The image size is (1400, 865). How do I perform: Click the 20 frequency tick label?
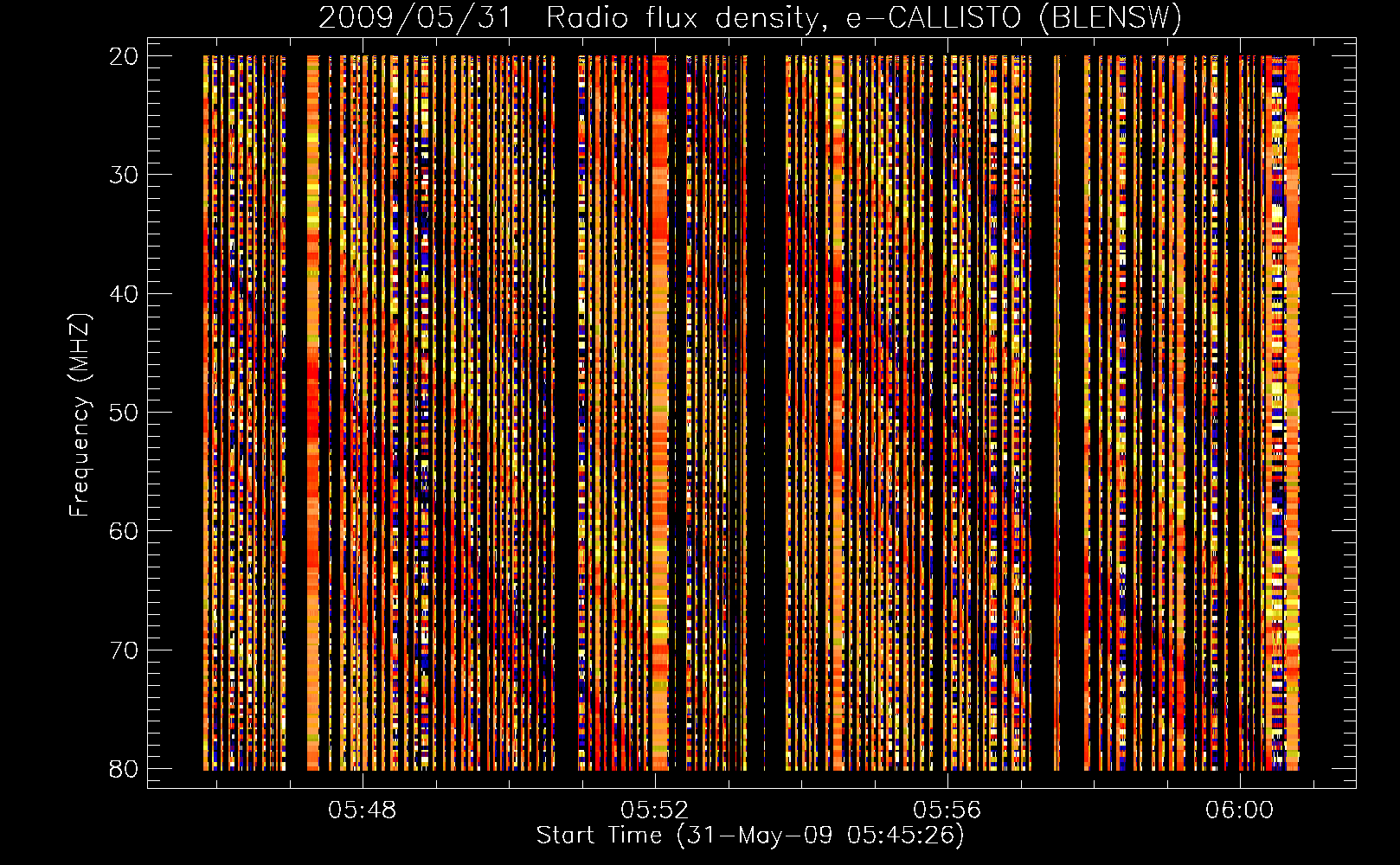pos(125,56)
